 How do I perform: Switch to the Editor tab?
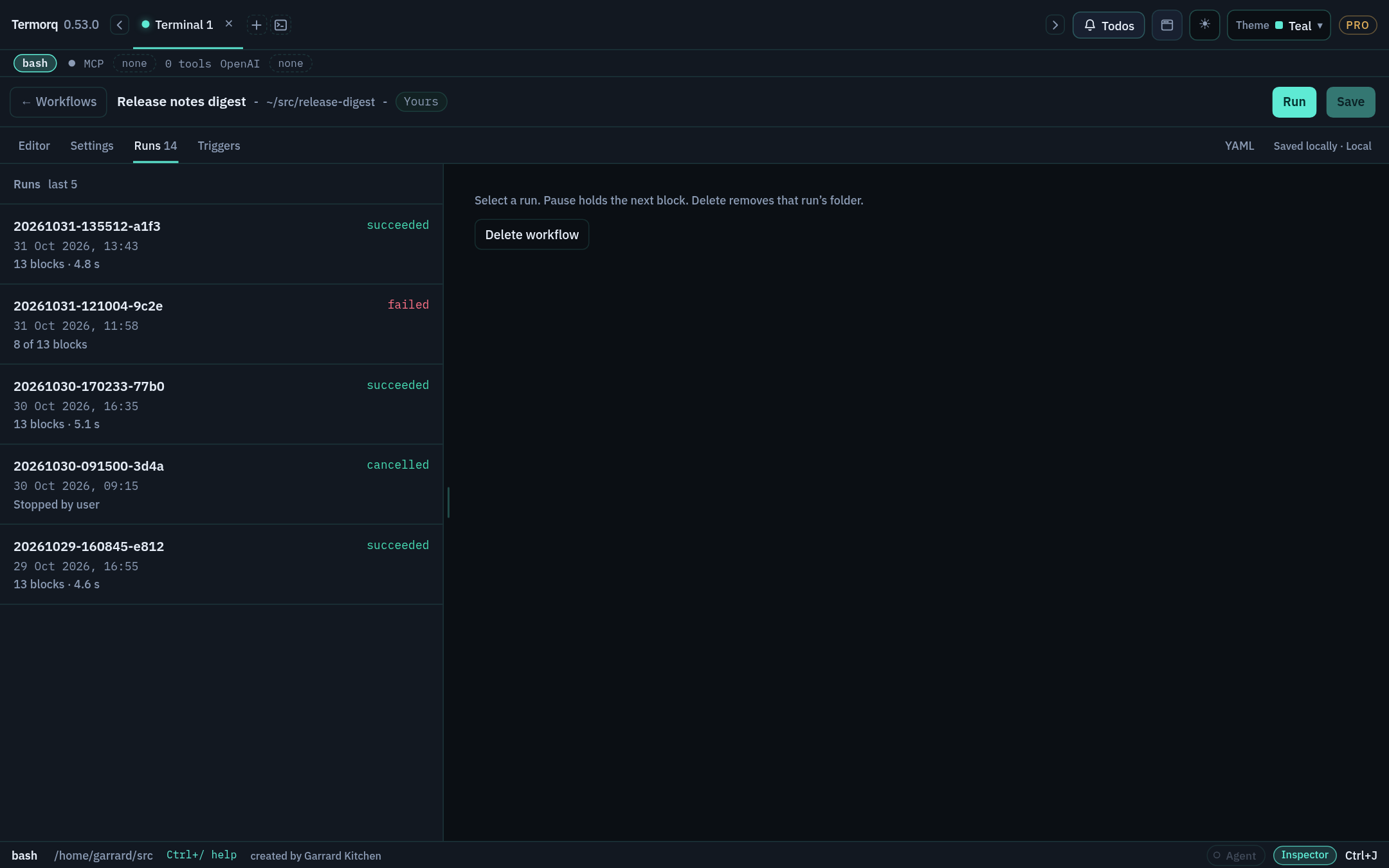point(34,146)
